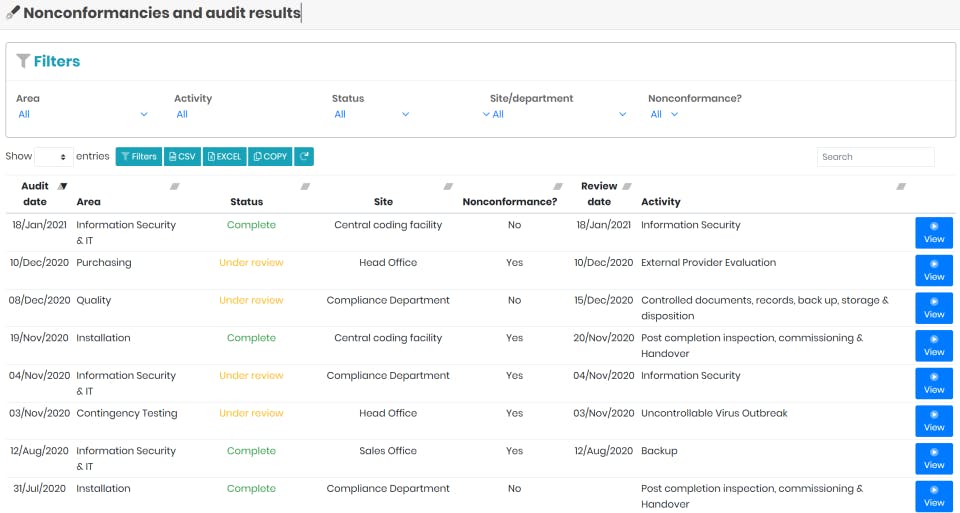Open the Nonconformance? filter dropdown
Viewport: 960px width, 513px height.
(664, 114)
